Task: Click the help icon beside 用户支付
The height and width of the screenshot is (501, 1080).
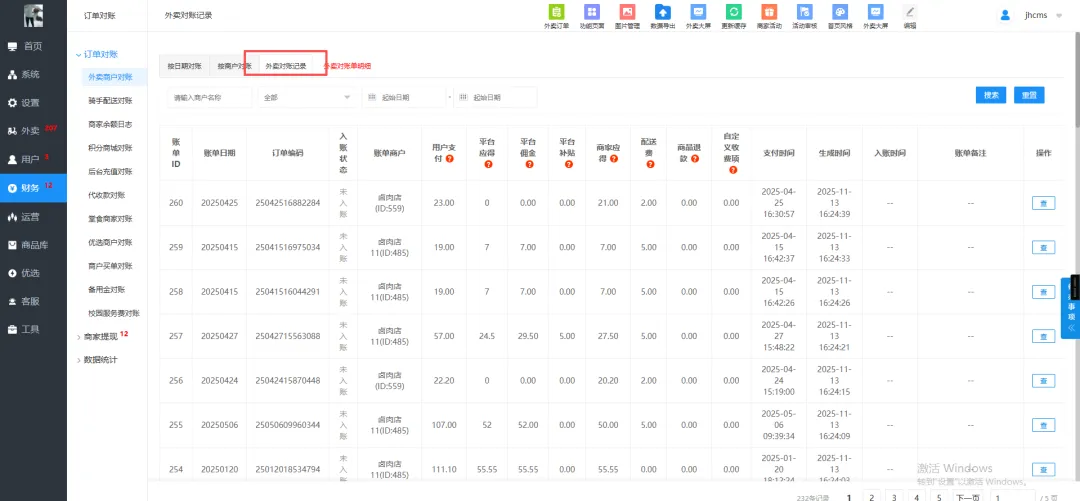Action: (451, 159)
